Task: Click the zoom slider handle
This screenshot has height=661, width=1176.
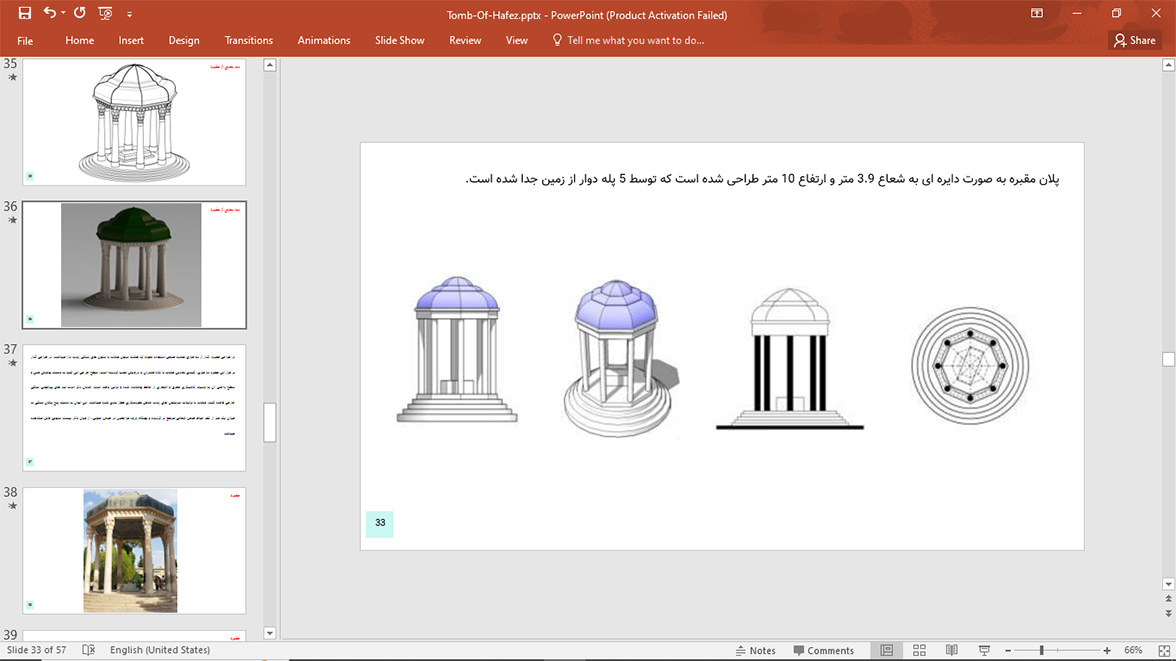Action: pos(1041,650)
